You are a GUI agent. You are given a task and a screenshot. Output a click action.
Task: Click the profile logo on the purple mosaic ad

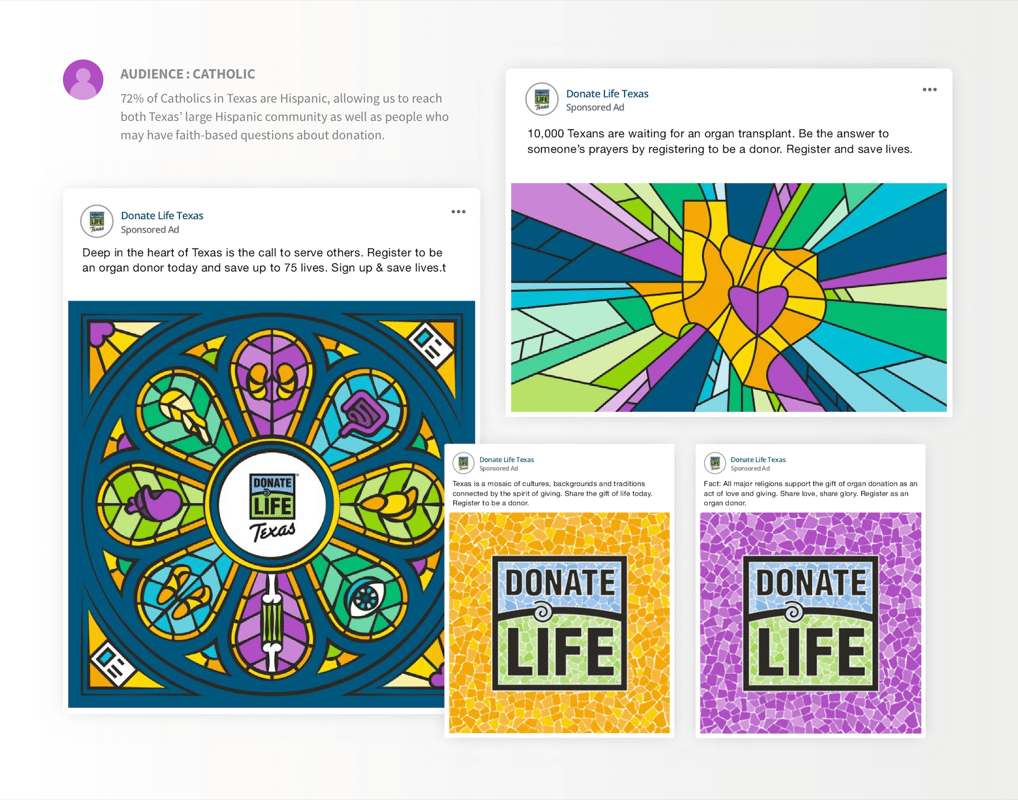714,463
